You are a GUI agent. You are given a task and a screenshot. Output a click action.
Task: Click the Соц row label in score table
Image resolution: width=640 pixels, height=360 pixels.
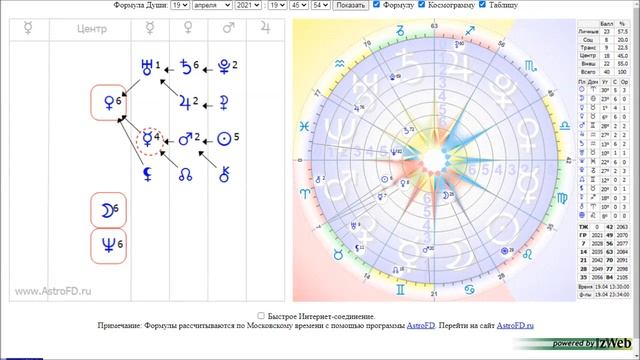click(x=588, y=40)
